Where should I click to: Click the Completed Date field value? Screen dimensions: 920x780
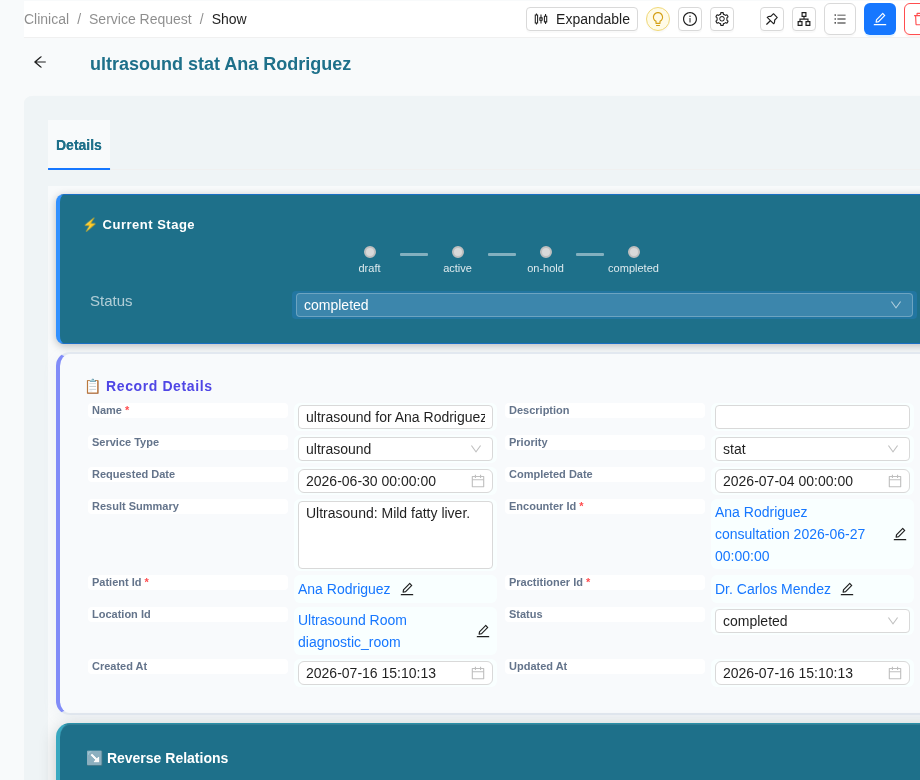pos(787,481)
